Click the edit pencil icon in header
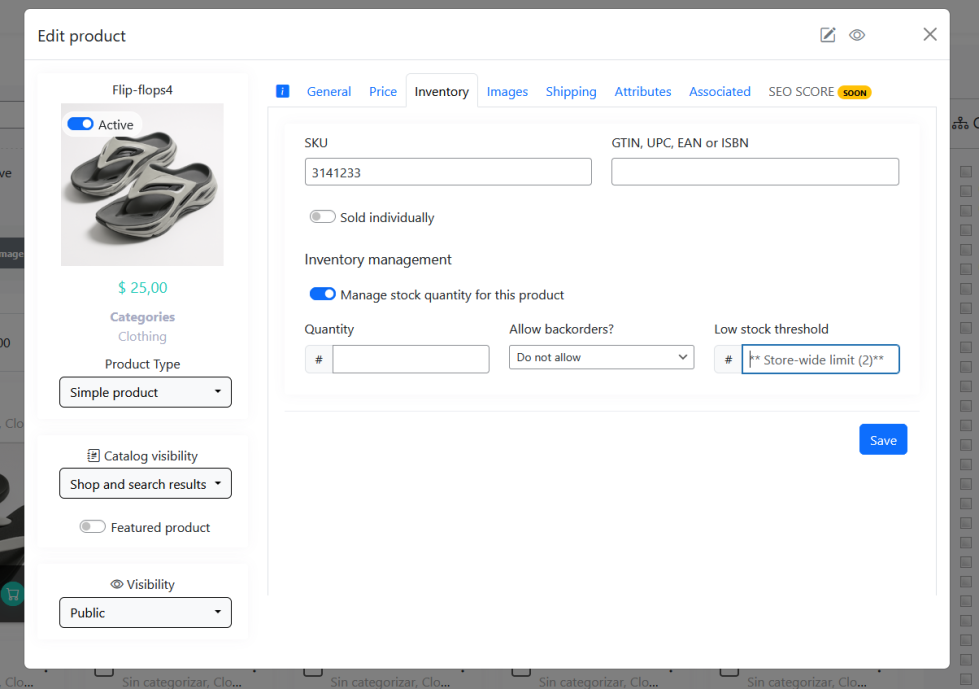The height and width of the screenshot is (689, 979). point(827,35)
